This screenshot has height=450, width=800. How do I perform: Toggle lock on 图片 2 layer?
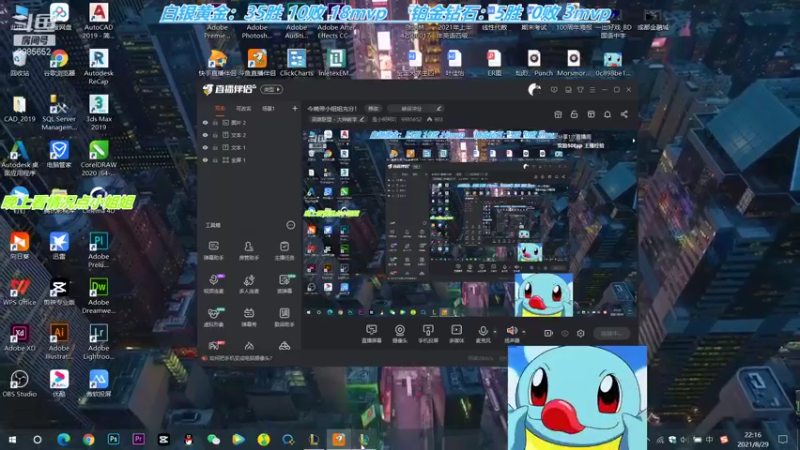[215, 123]
